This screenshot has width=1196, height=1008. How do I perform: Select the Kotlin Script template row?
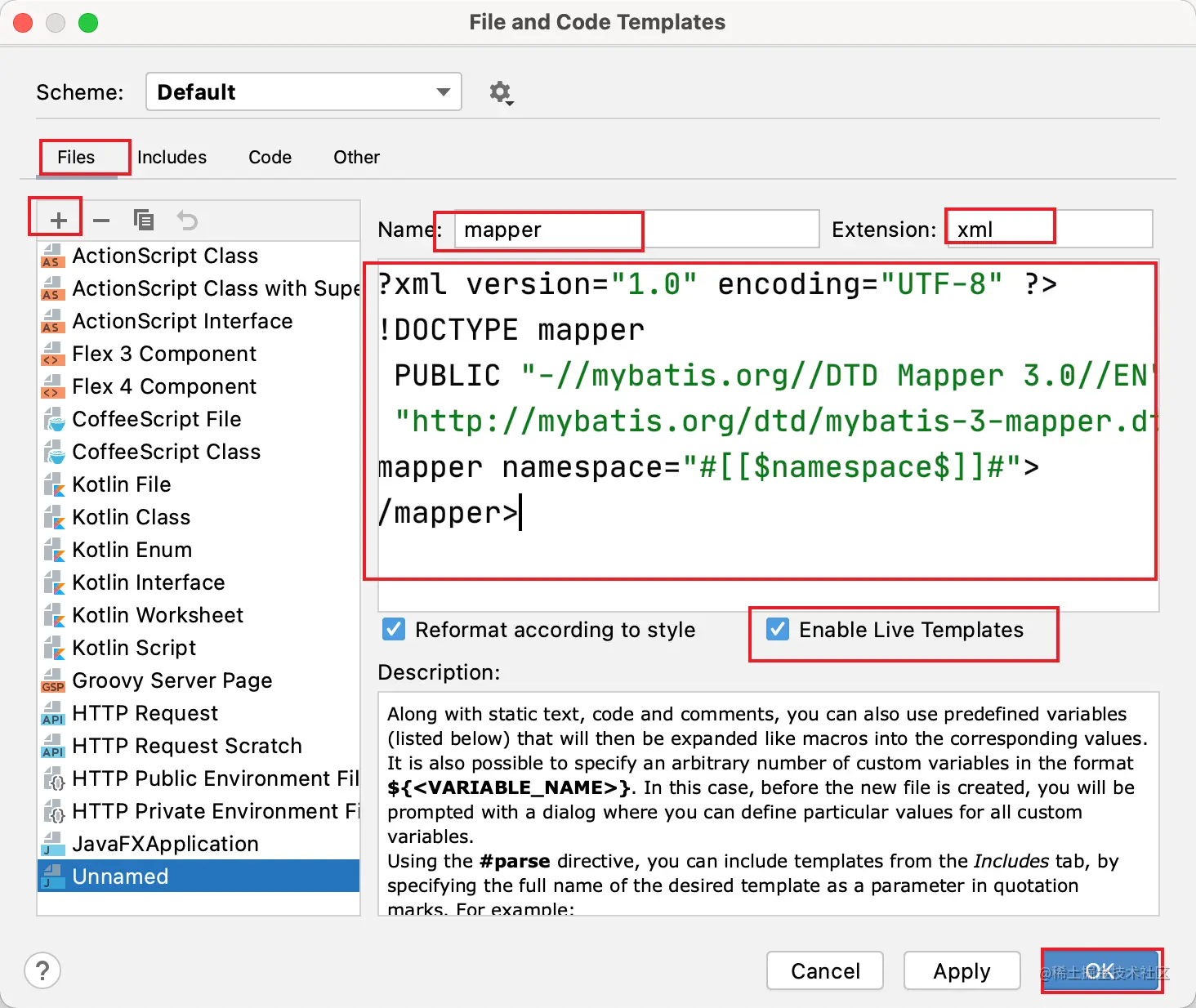(199, 648)
